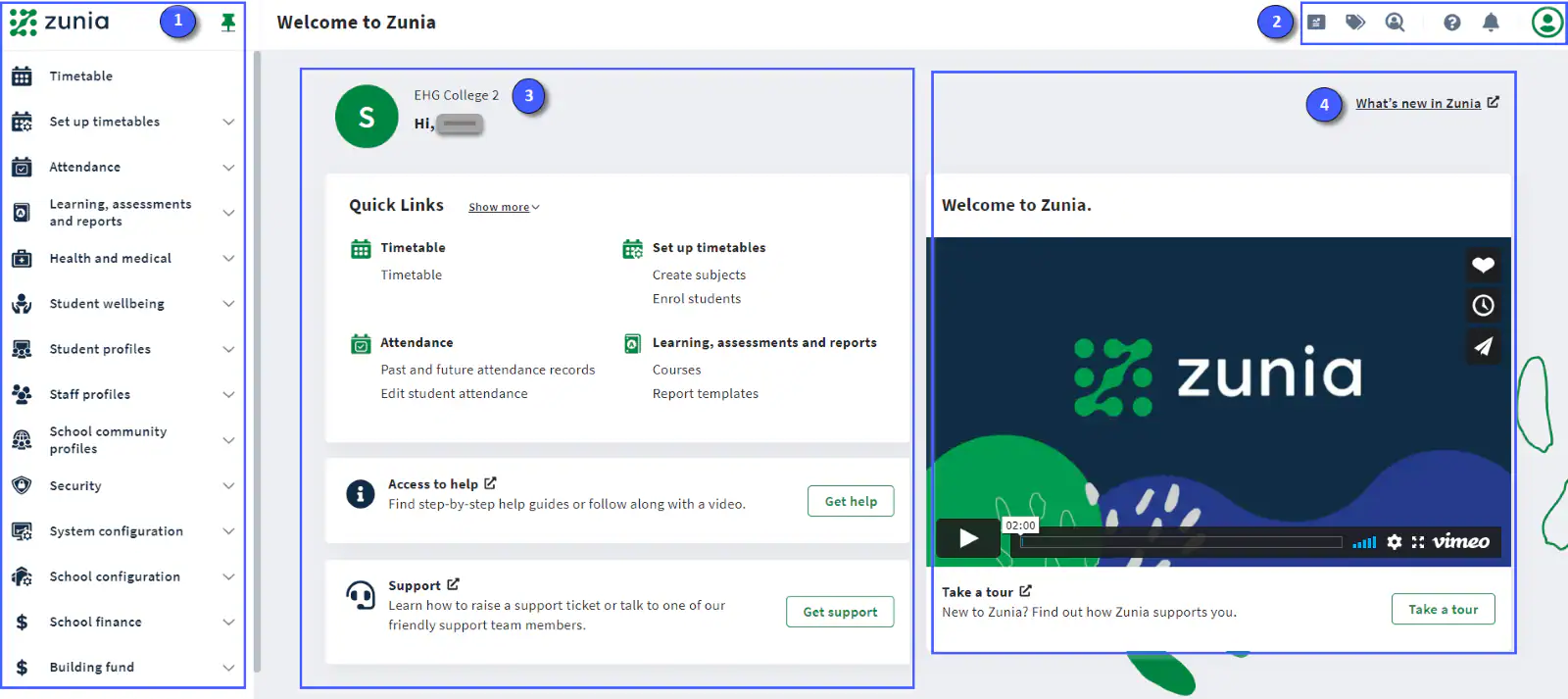This screenshot has height=699, width=1568.
Task: Click the Timetable calendar icon in the sidebar
Action: 22,76
